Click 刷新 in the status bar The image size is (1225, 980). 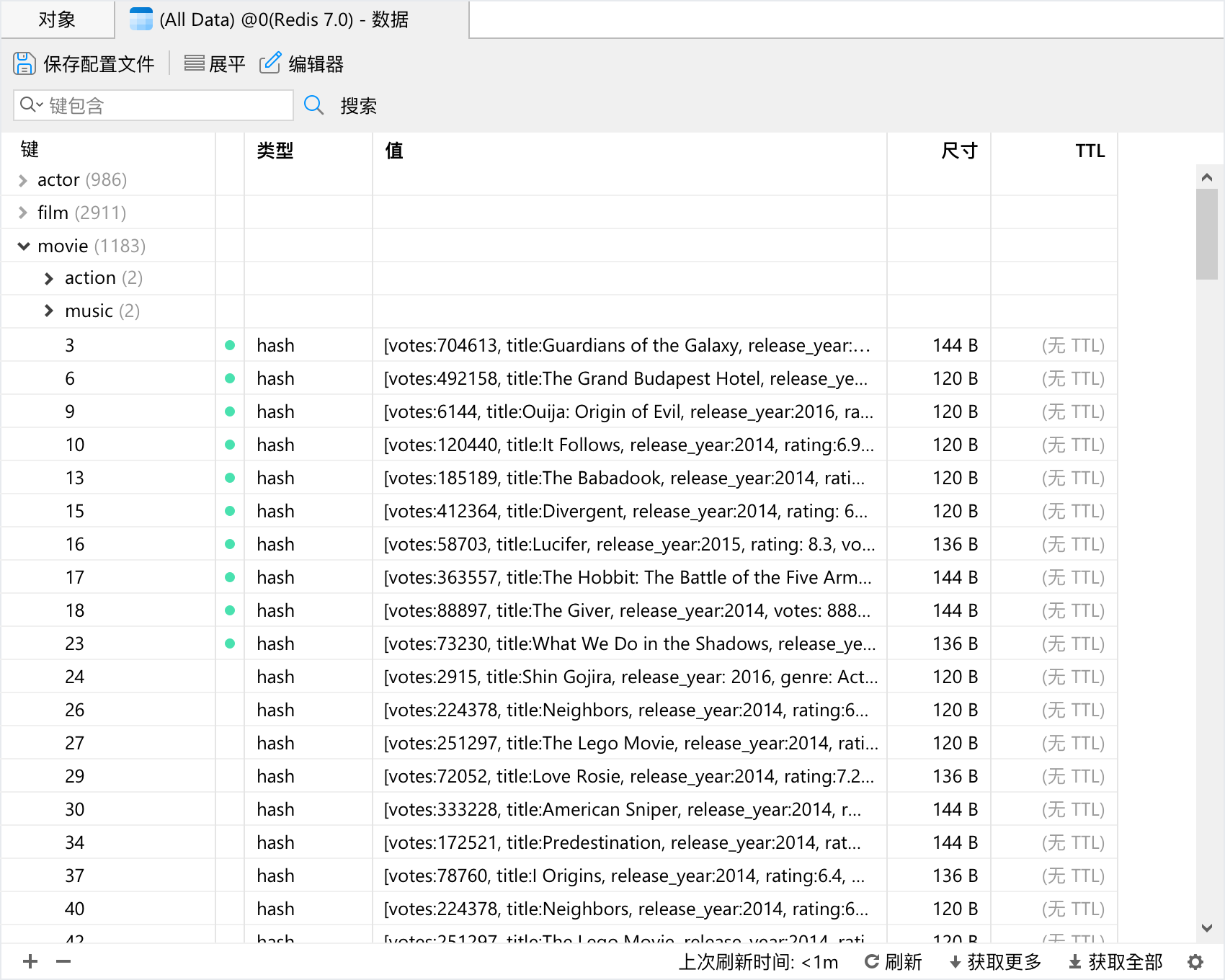point(903,962)
